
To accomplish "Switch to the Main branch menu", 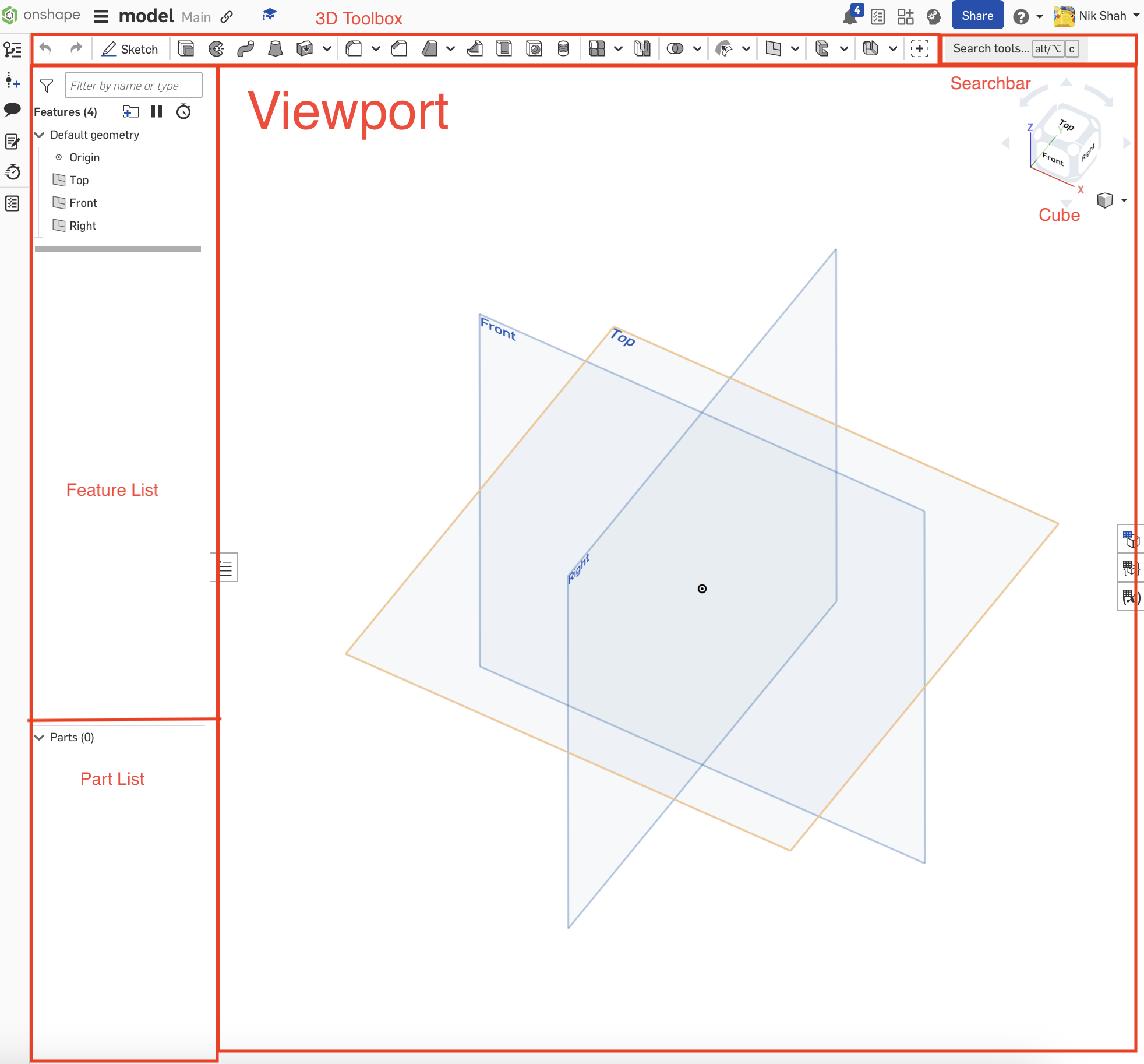I will tap(196, 17).
